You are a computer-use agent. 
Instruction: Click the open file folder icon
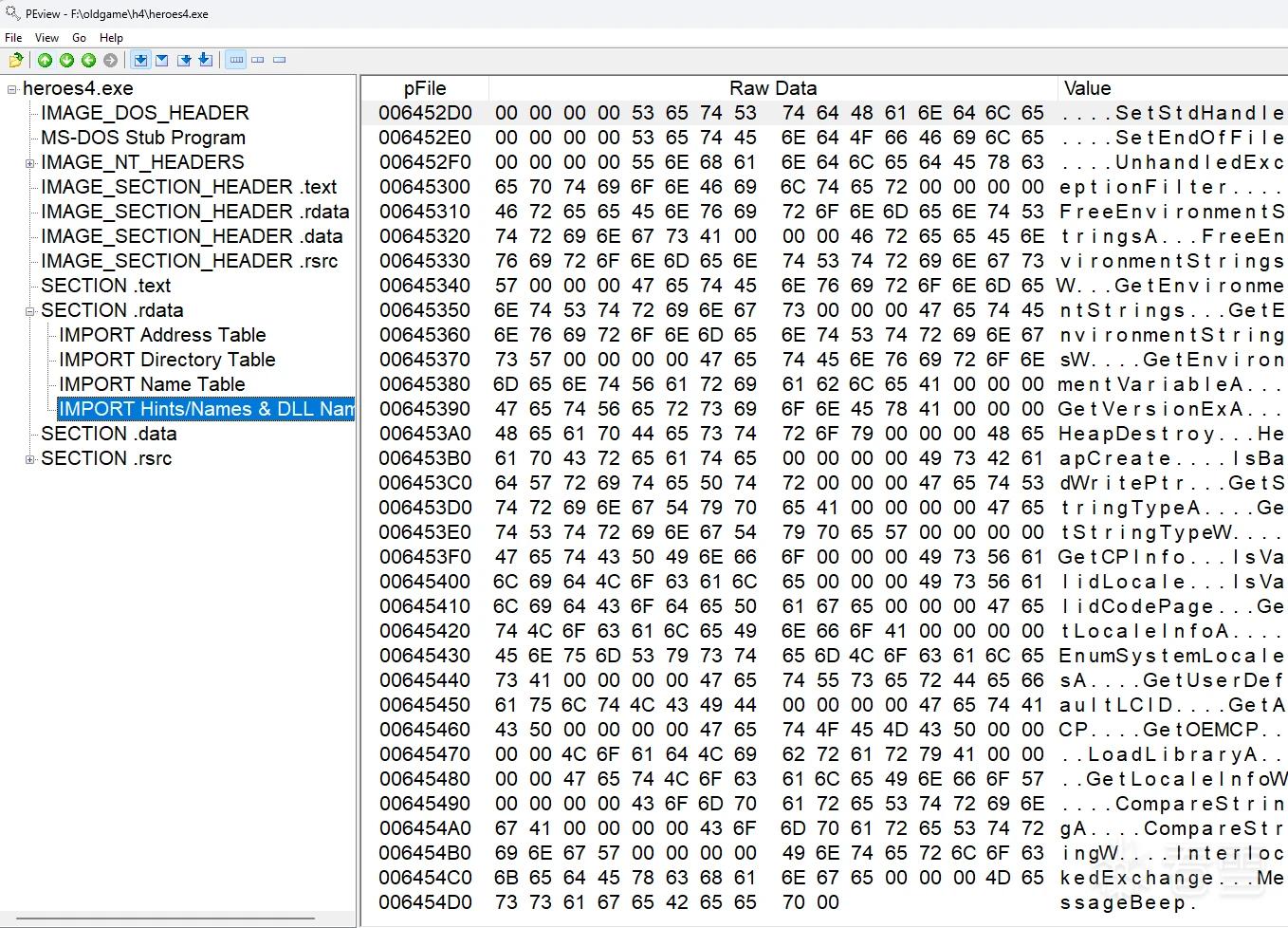[x=16, y=60]
